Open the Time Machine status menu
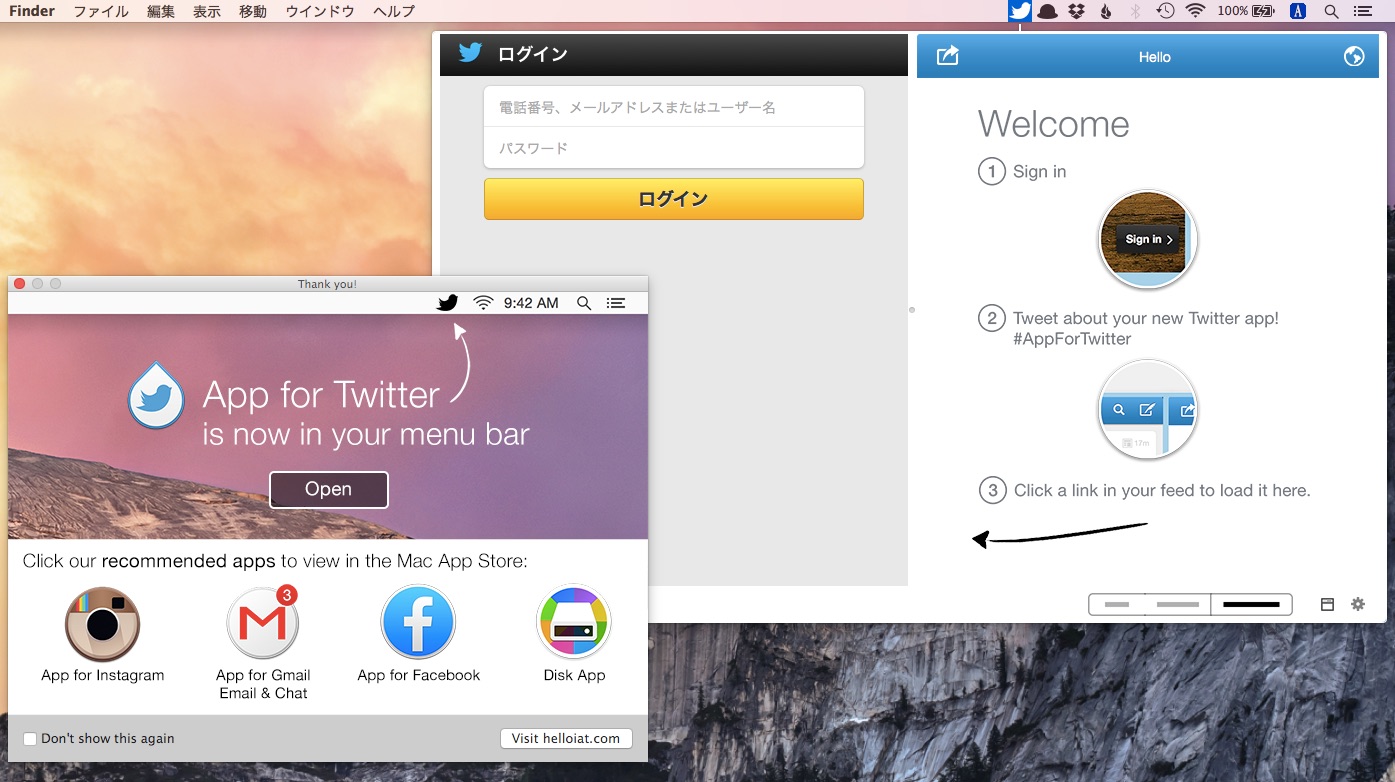Image resolution: width=1395 pixels, height=782 pixels. [x=1165, y=12]
